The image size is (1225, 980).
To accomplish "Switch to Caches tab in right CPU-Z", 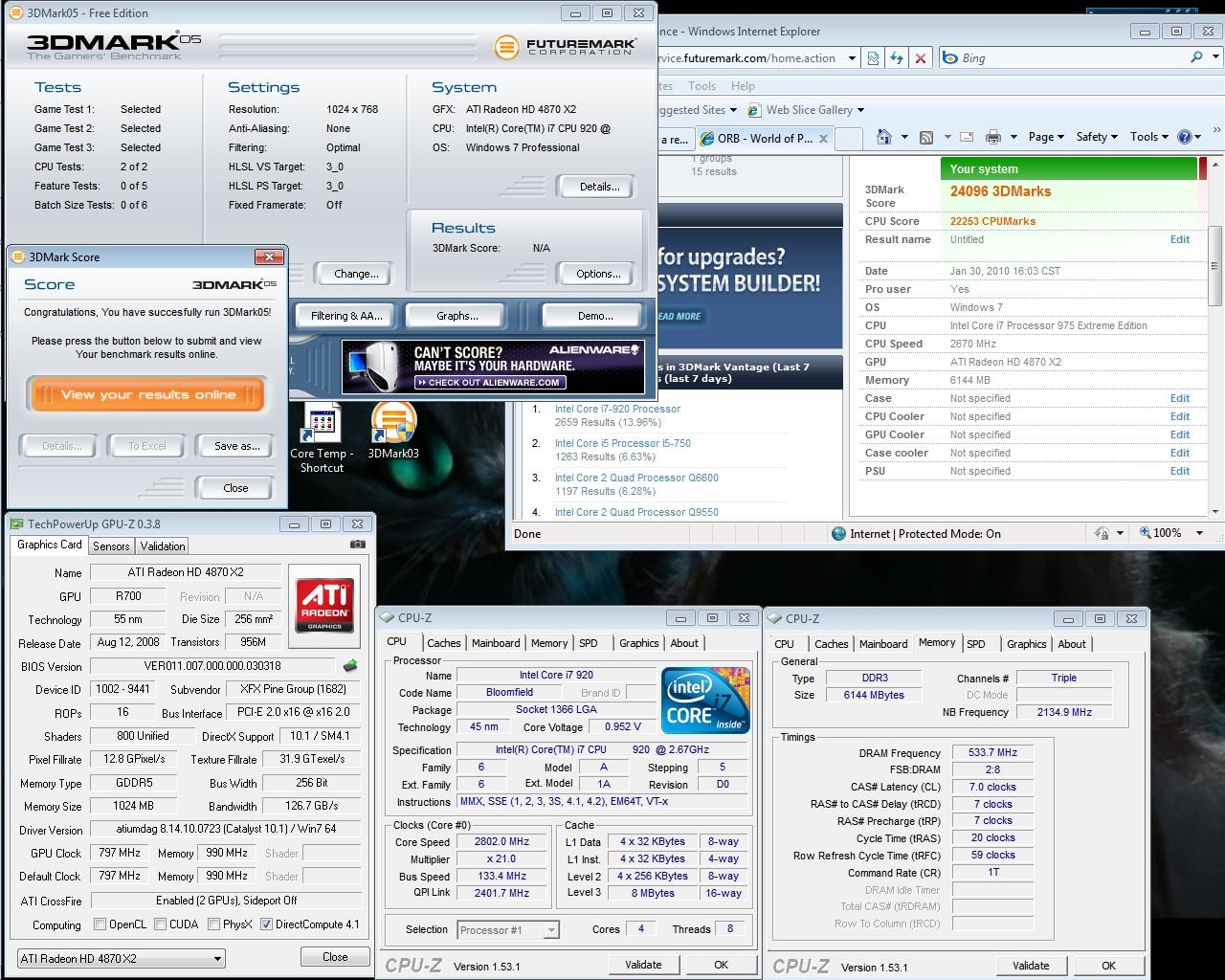I will click(x=831, y=644).
